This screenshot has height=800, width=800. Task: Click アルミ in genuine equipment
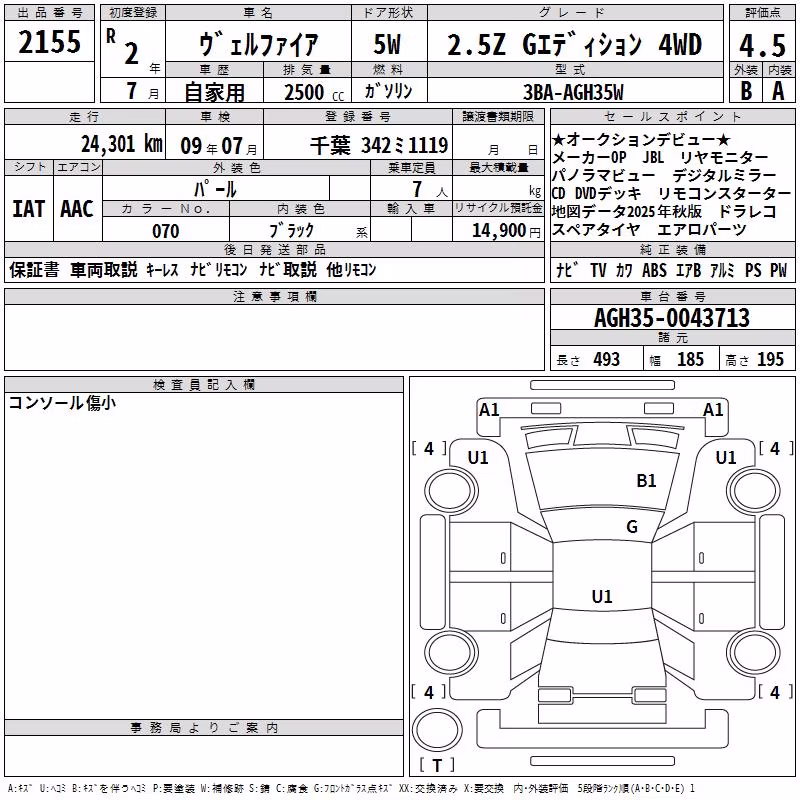(722, 270)
